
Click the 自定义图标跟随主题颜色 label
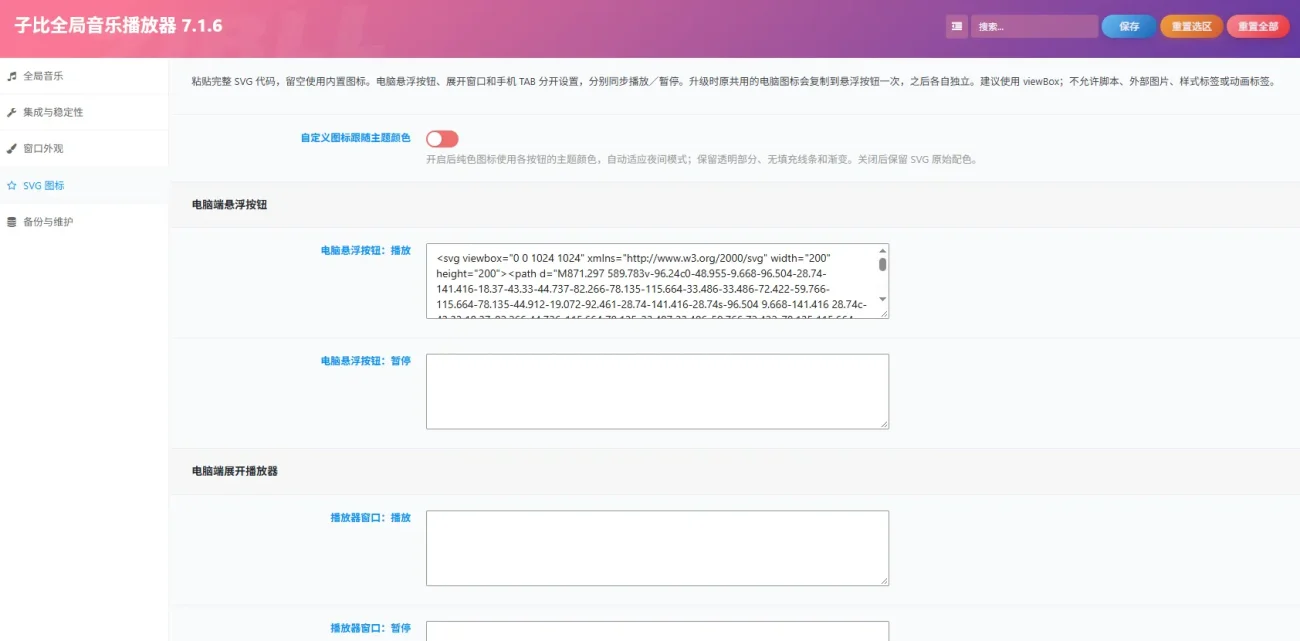click(x=355, y=138)
